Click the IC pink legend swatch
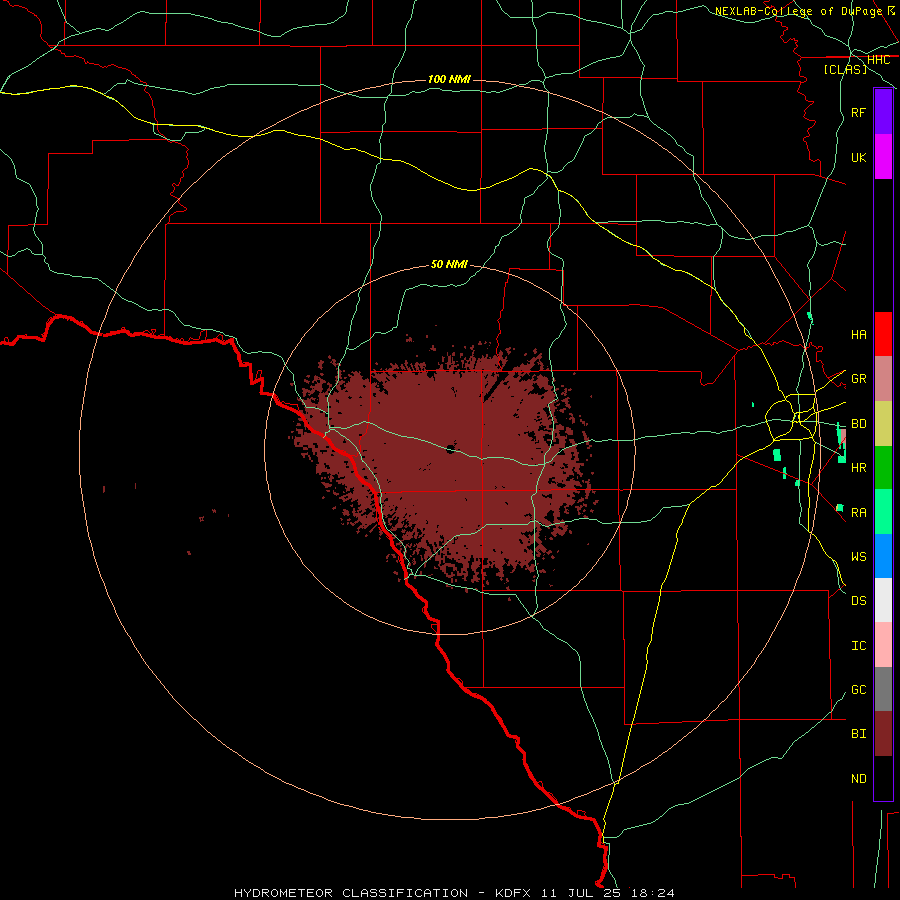The height and width of the screenshot is (900, 900). 883,645
